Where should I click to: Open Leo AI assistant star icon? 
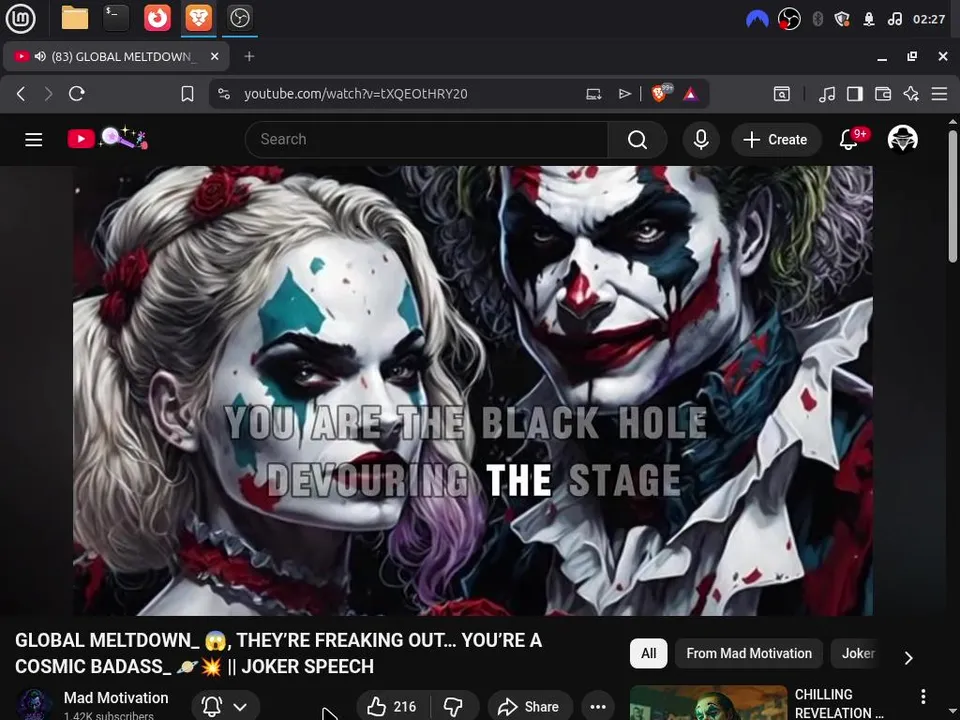tap(911, 94)
